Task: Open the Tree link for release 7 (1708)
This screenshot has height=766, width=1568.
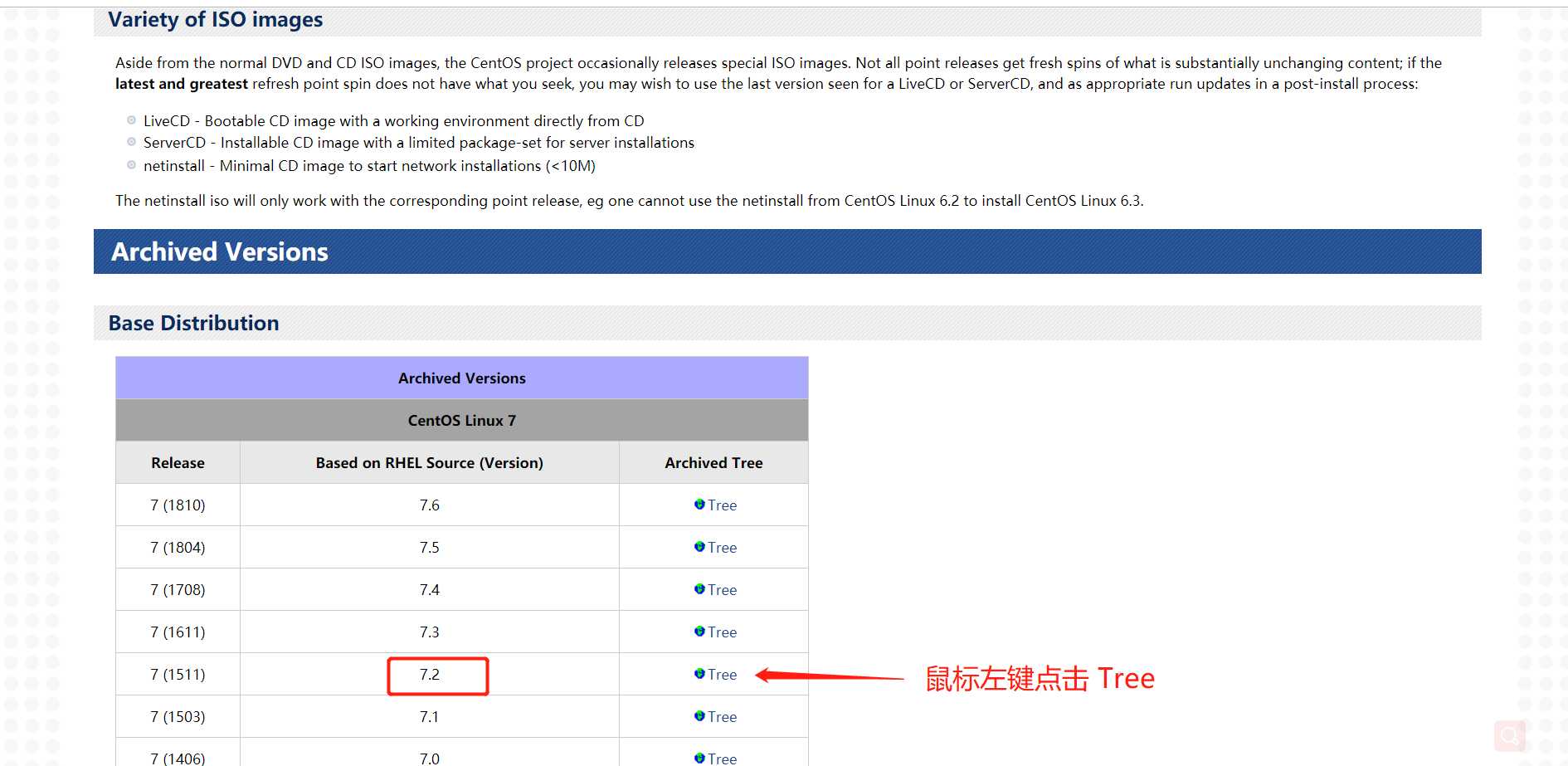Action: pos(722,589)
